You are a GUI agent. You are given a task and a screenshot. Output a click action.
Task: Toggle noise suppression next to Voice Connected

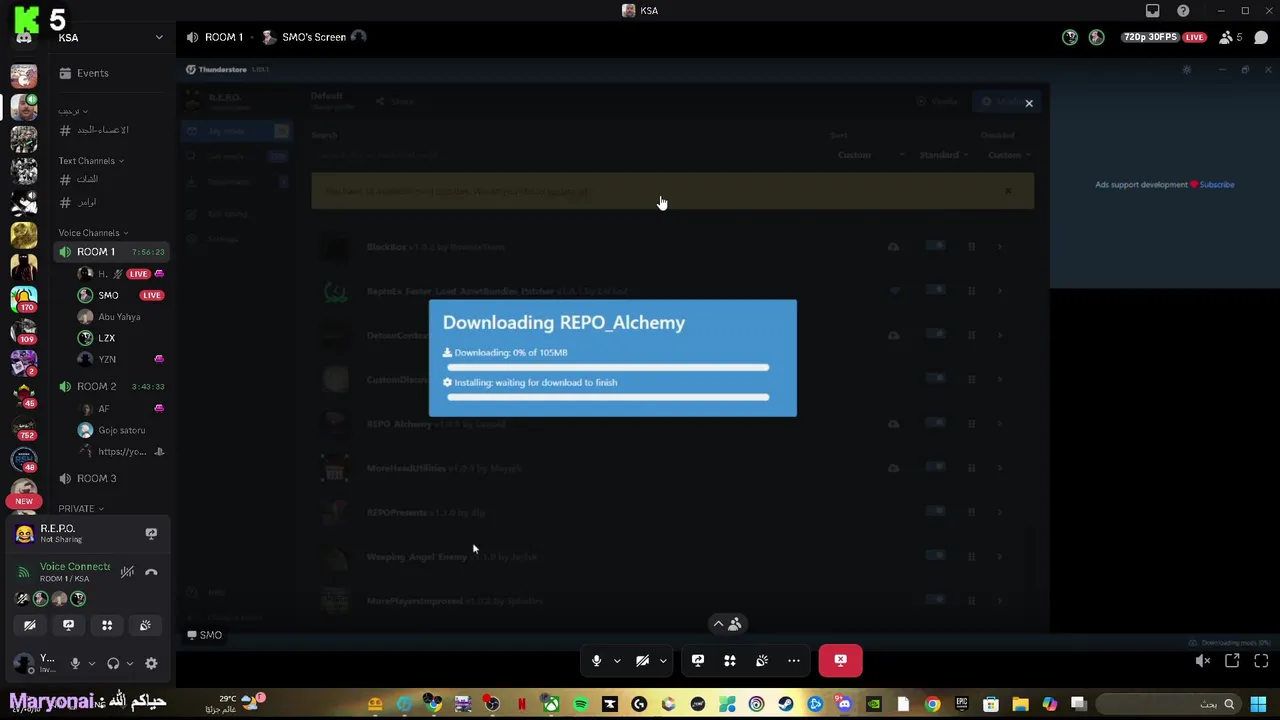pyautogui.click(x=127, y=573)
